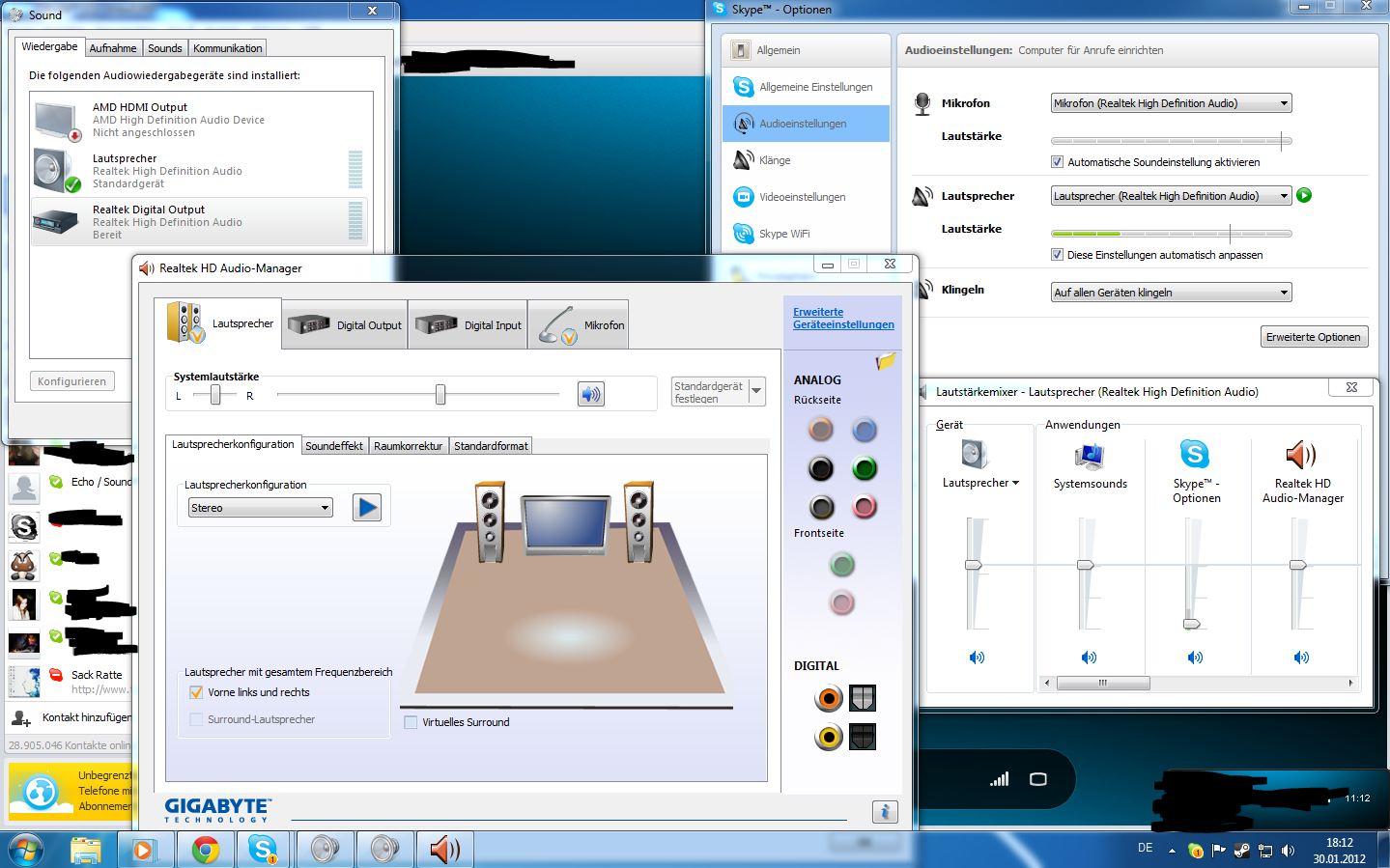Click the upper optical digital connector icon

pos(863,698)
